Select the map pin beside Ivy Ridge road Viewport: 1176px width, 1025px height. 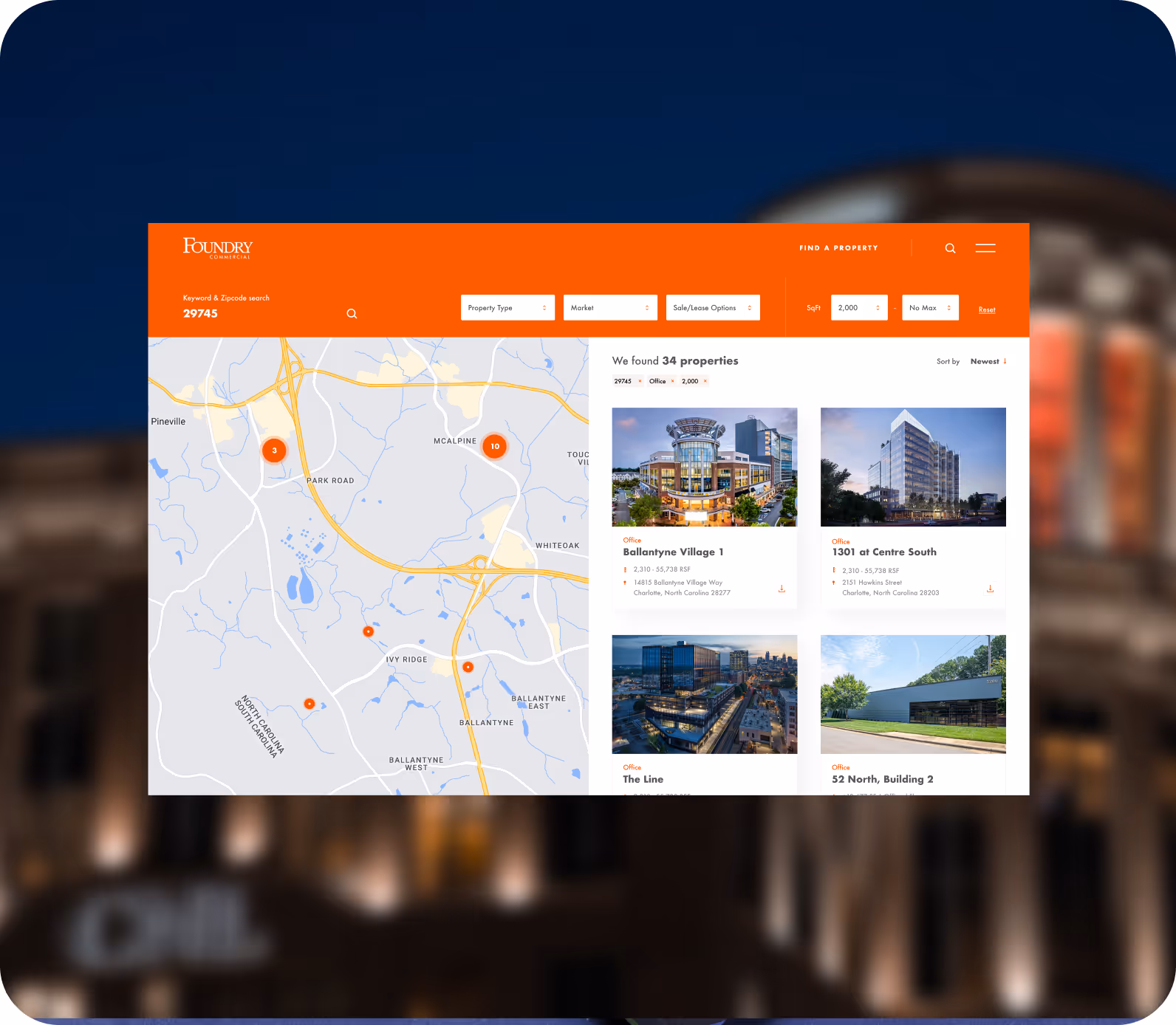[468, 667]
